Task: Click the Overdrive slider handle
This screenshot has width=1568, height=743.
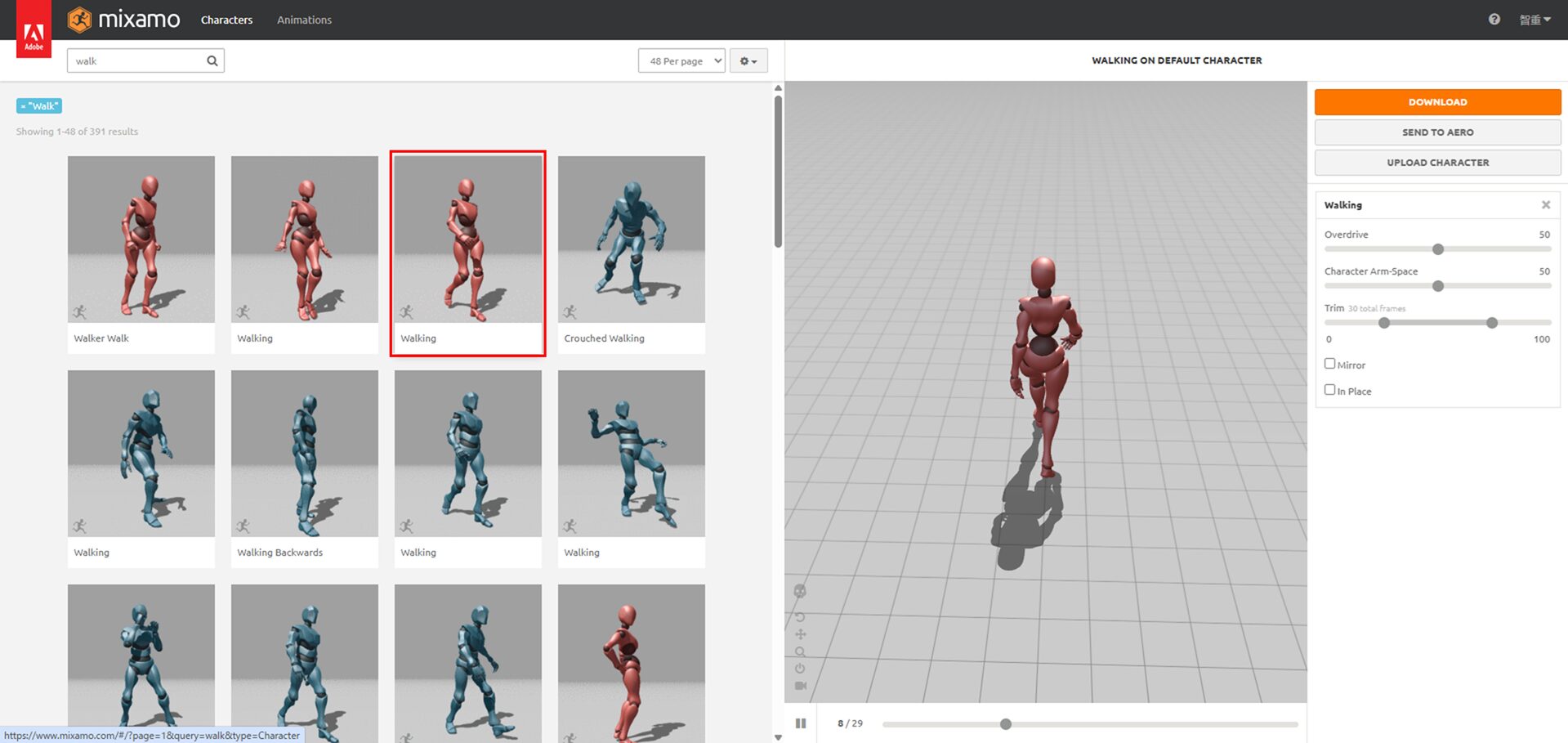Action: pyautogui.click(x=1438, y=249)
